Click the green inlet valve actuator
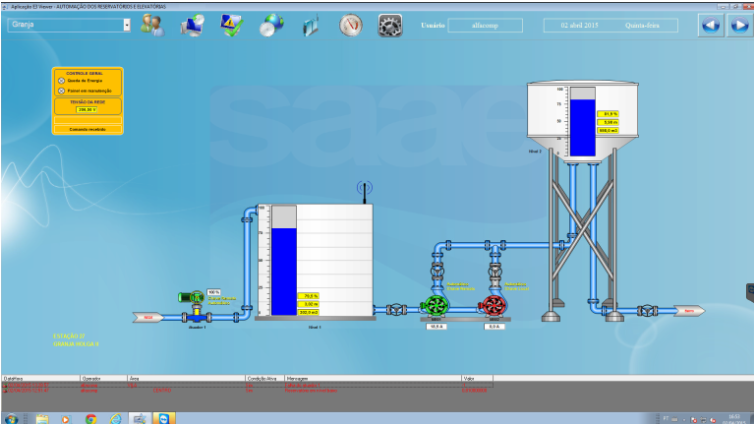 click(192, 297)
